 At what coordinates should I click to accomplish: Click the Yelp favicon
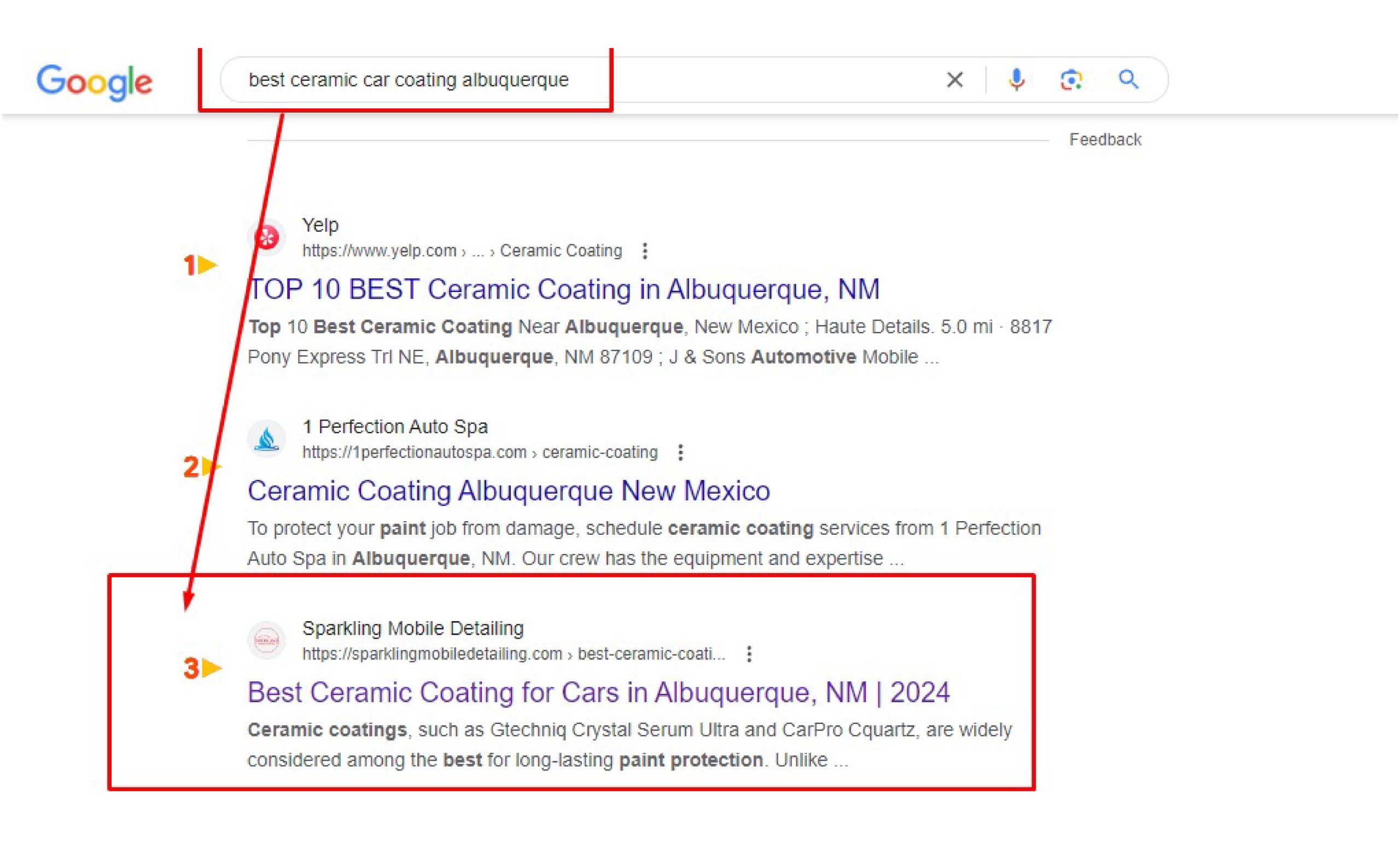[x=266, y=237]
